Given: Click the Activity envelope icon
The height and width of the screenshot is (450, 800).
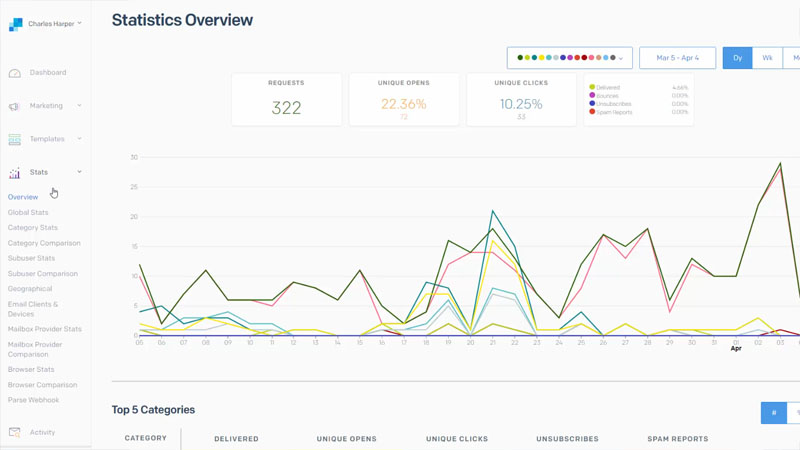Looking at the screenshot, I should pyautogui.click(x=15, y=433).
